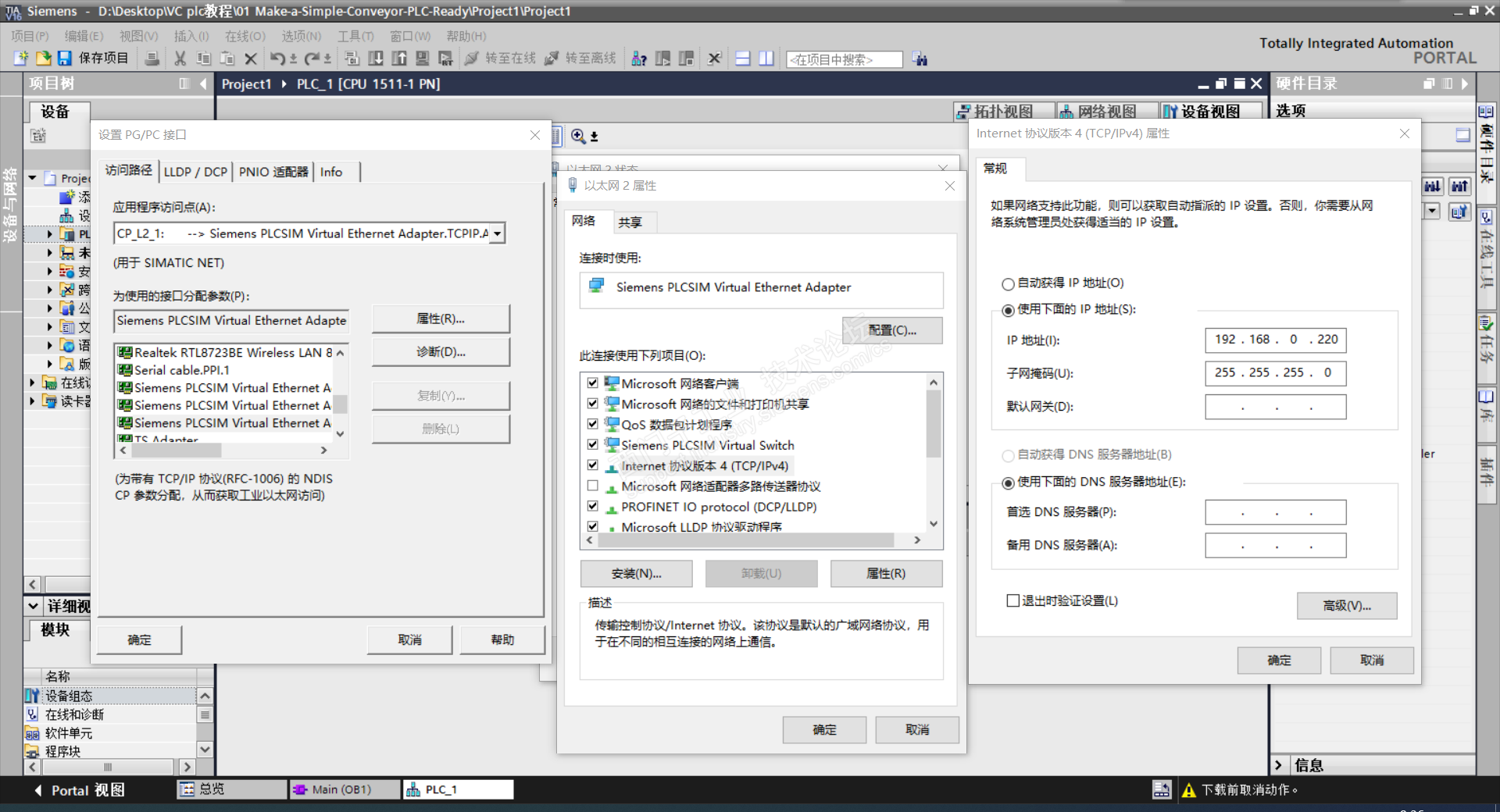
Task: Expand the 语 tree node in project tree
Action: coord(50,345)
